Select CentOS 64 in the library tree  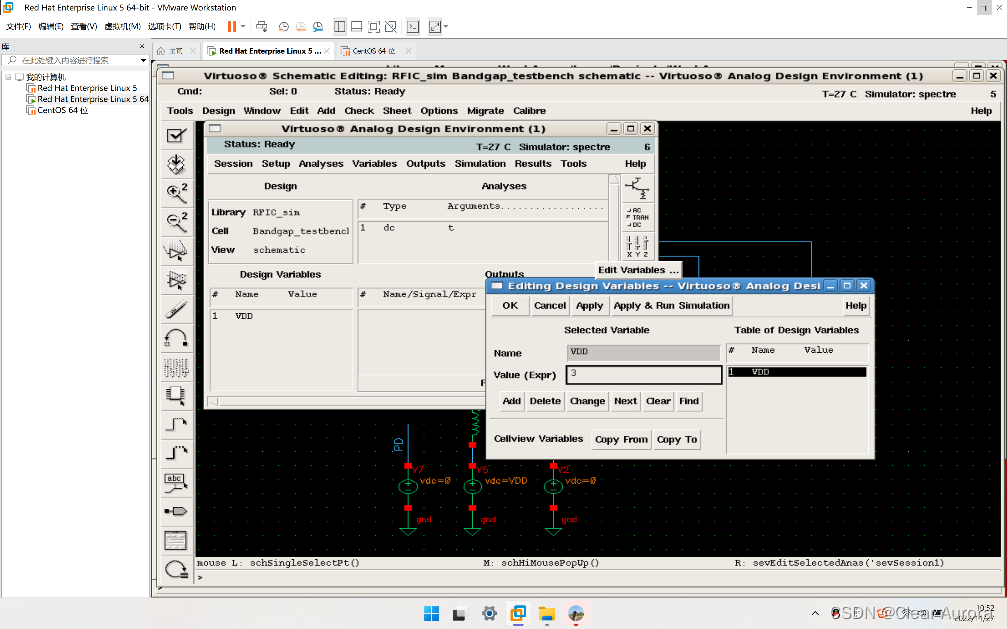pos(62,110)
